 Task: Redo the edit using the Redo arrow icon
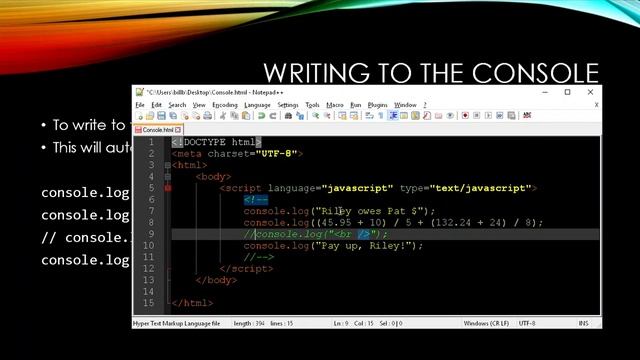point(273,116)
